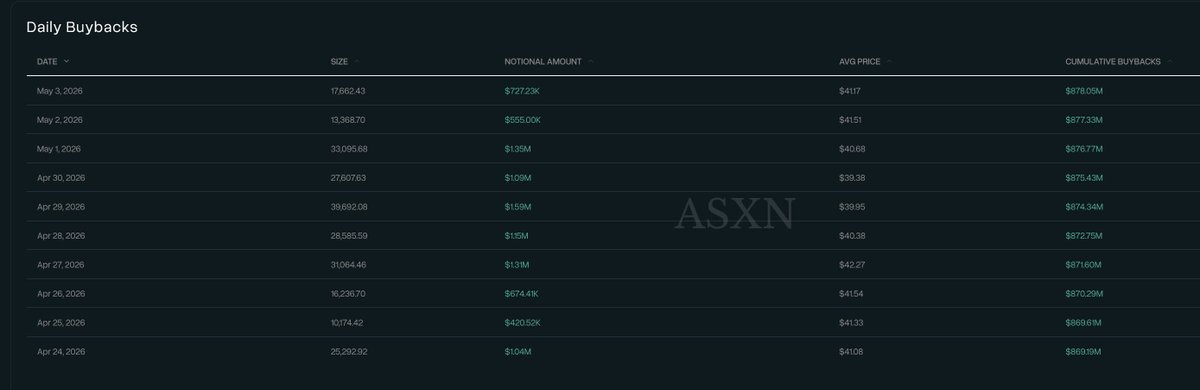Sort by the SIZE column arrow icon
Screen dimensions: 1200x390
tap(357, 61)
